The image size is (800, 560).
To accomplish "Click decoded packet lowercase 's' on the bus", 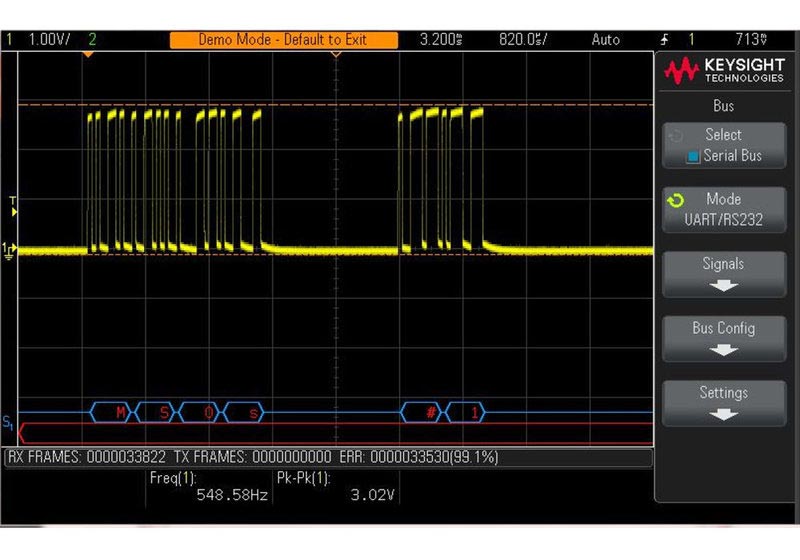I will (243, 412).
